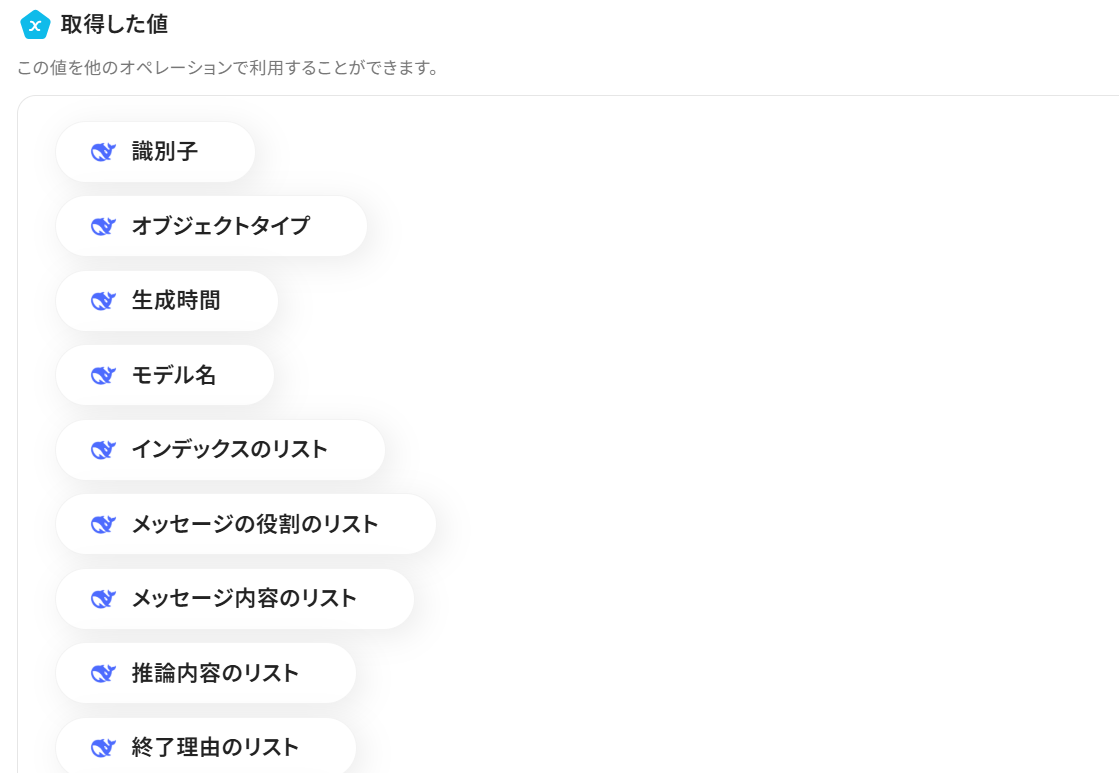Click the whale icon beside 生成時間
This screenshot has height=773, width=1119.
tap(104, 301)
